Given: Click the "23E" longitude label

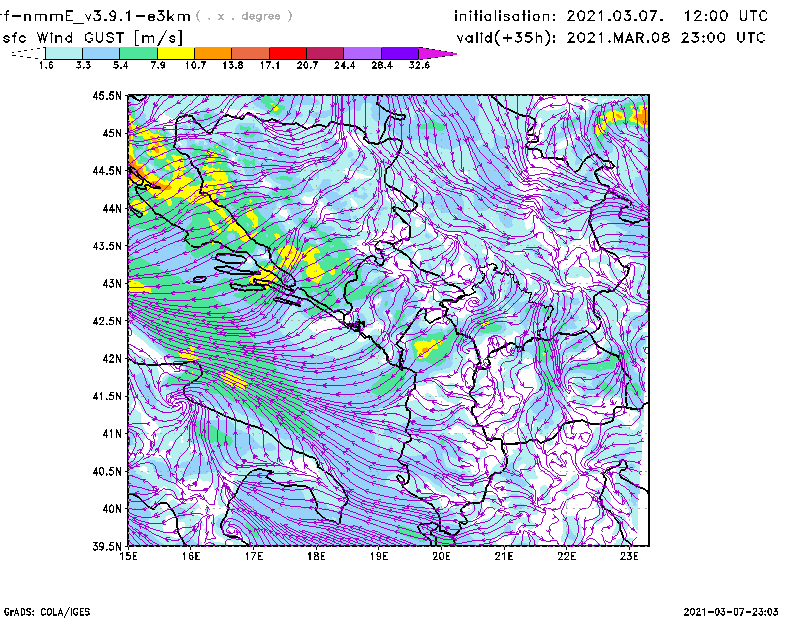Looking at the screenshot, I should 629,556.
